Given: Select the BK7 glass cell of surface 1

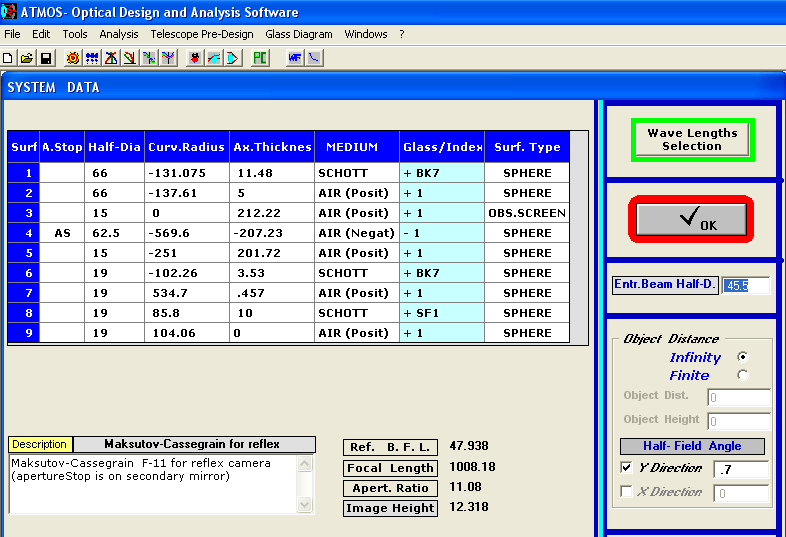Looking at the screenshot, I should pos(442,173).
